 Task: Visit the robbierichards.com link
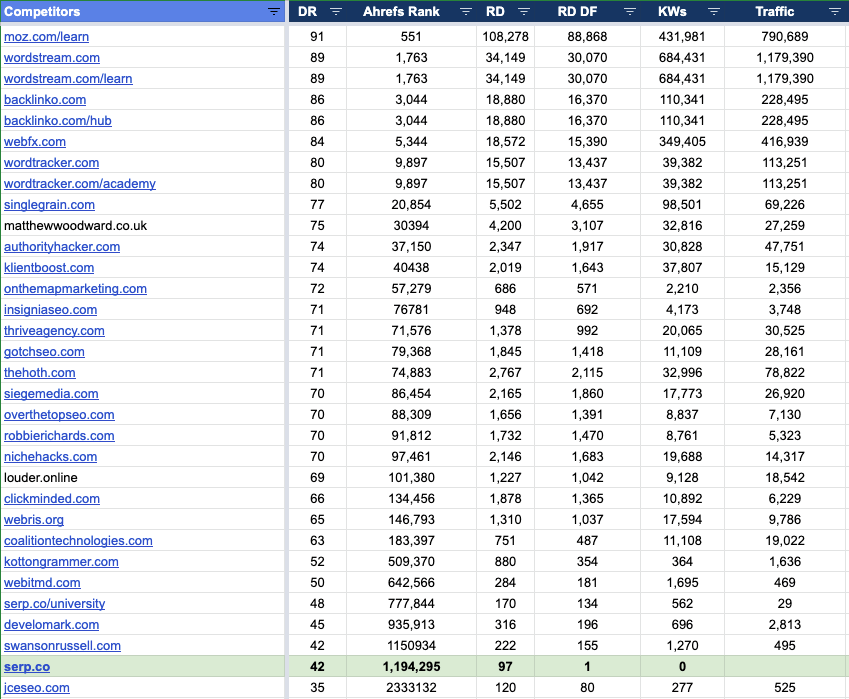click(59, 436)
